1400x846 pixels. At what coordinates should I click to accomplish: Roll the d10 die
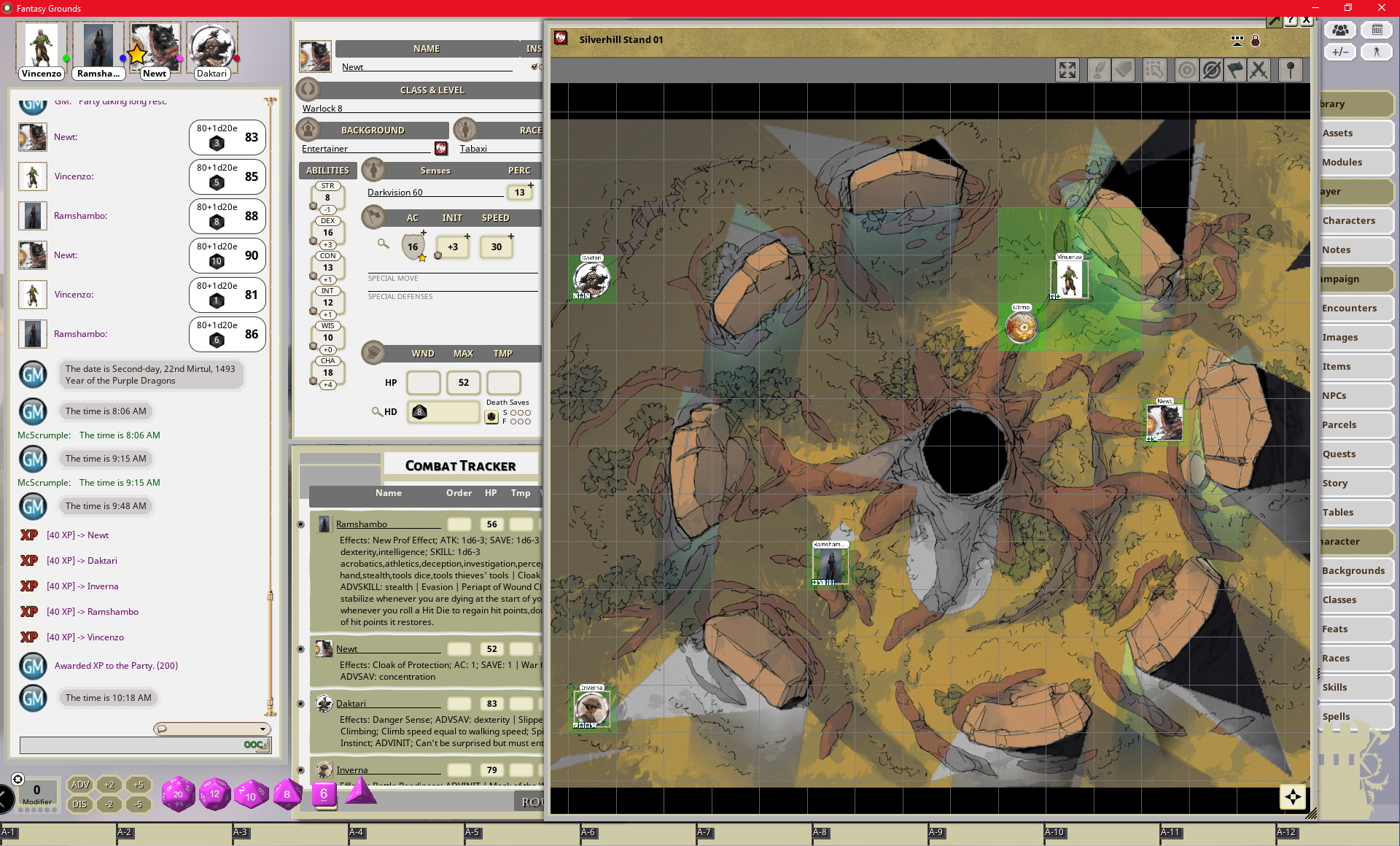(x=251, y=795)
